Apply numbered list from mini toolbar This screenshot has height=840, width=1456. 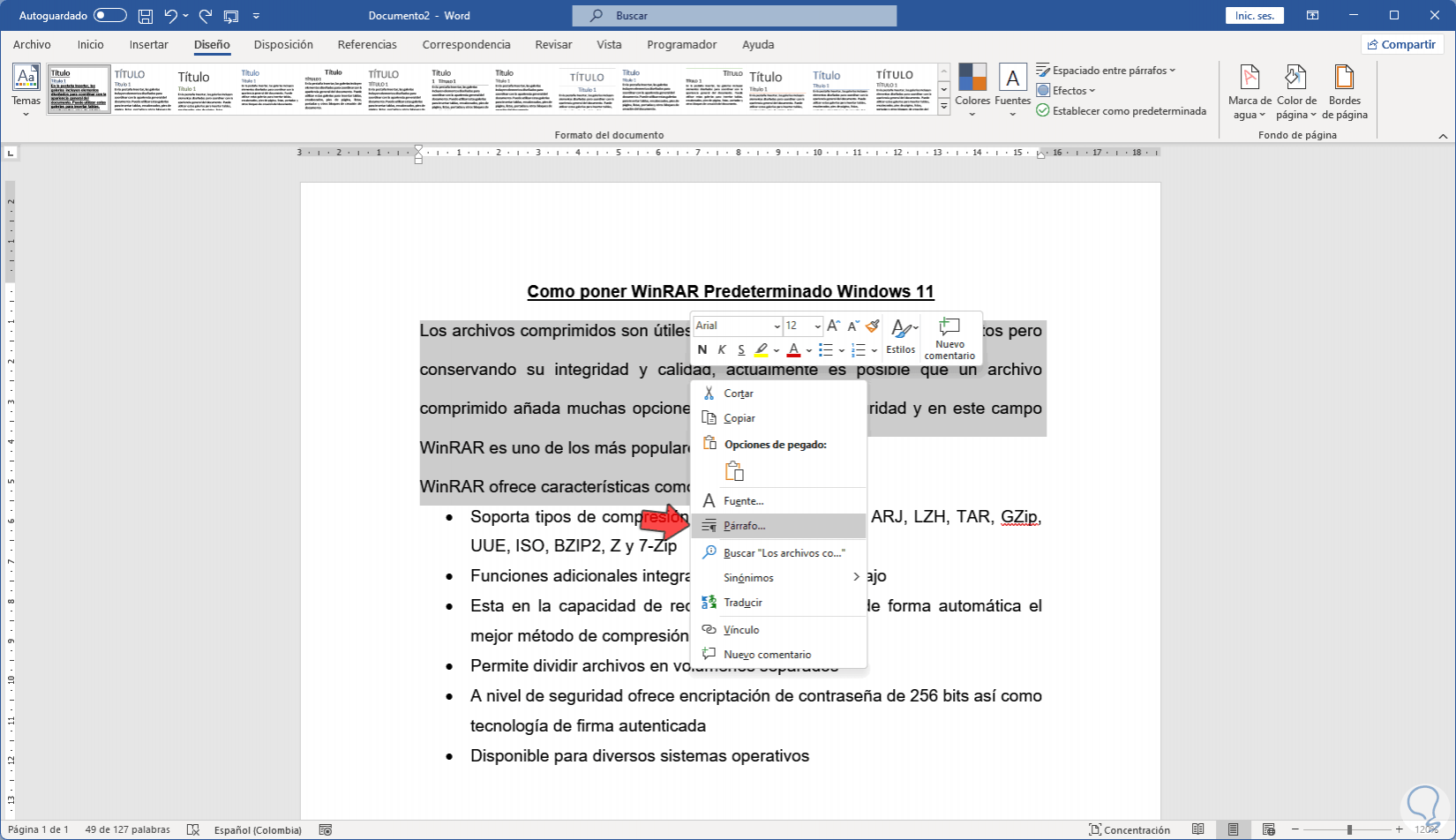[x=859, y=350]
